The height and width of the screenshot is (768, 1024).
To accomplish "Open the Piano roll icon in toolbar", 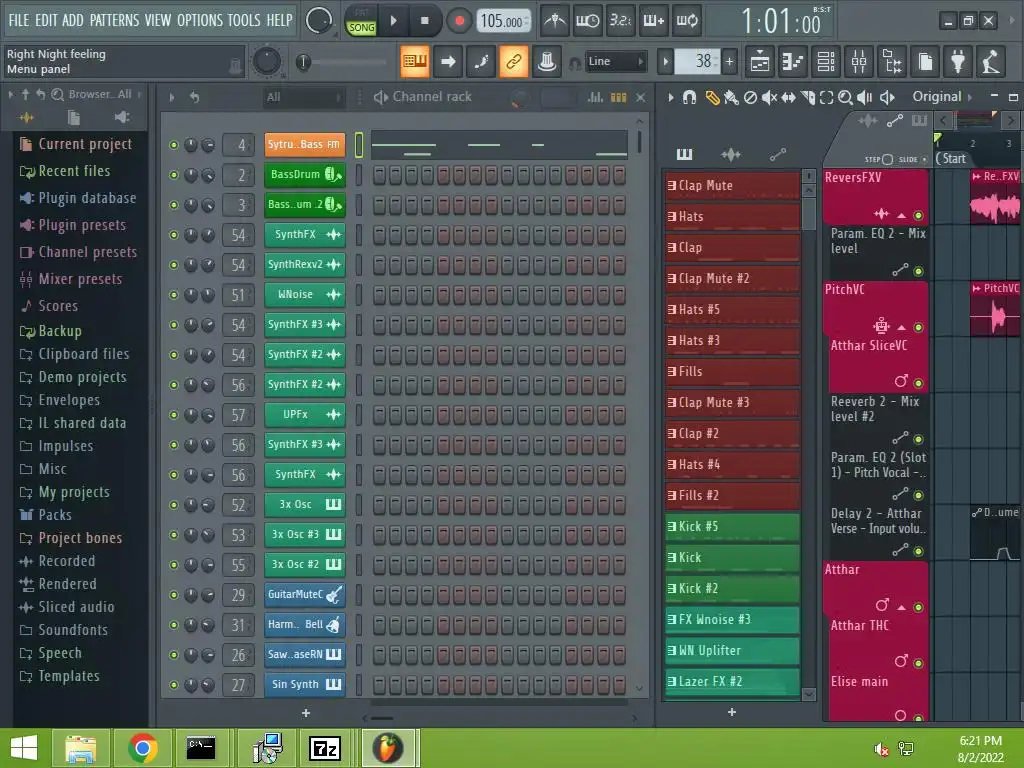I will click(793, 62).
